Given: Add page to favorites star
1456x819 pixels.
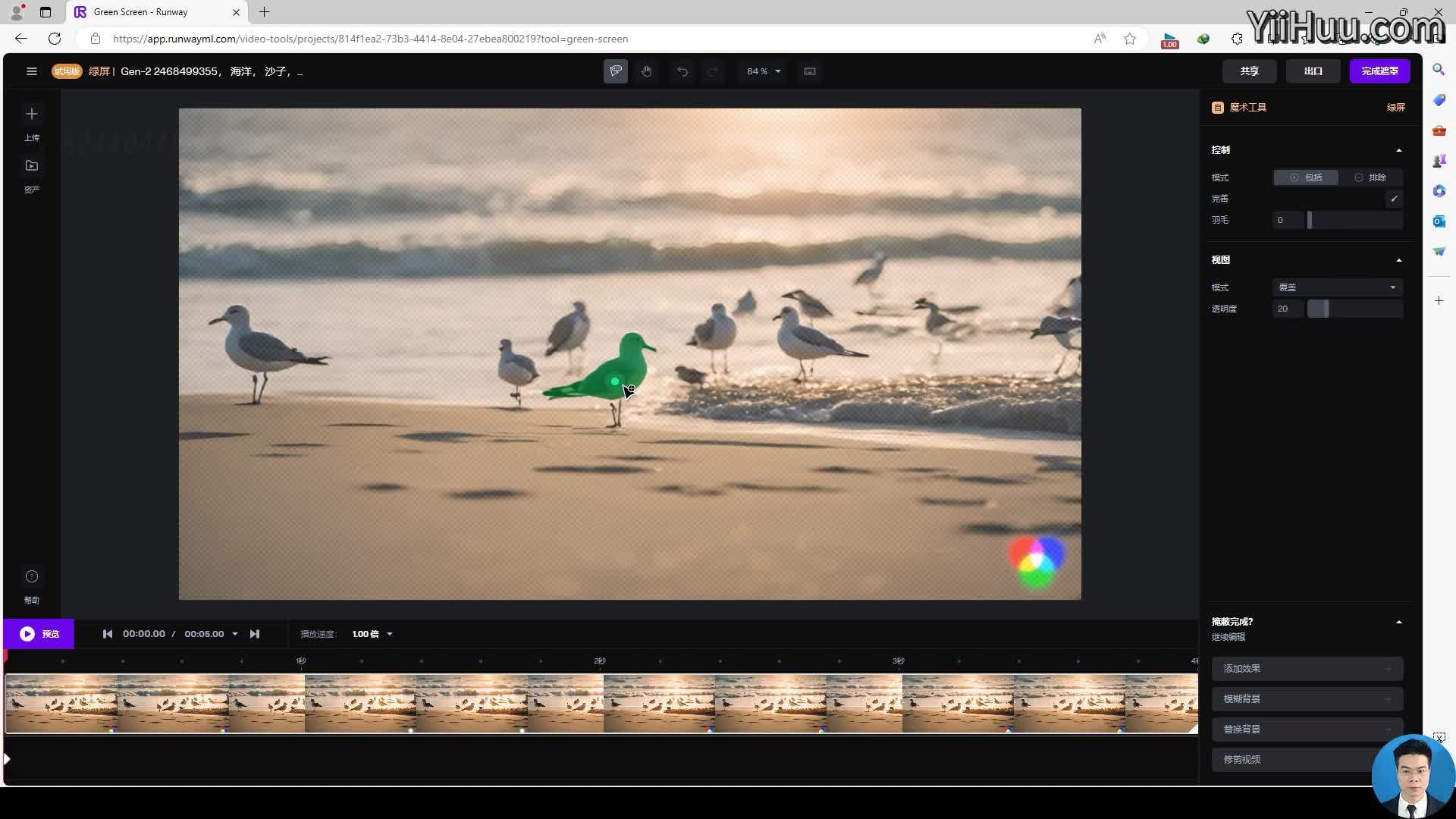Looking at the screenshot, I should 1130,39.
